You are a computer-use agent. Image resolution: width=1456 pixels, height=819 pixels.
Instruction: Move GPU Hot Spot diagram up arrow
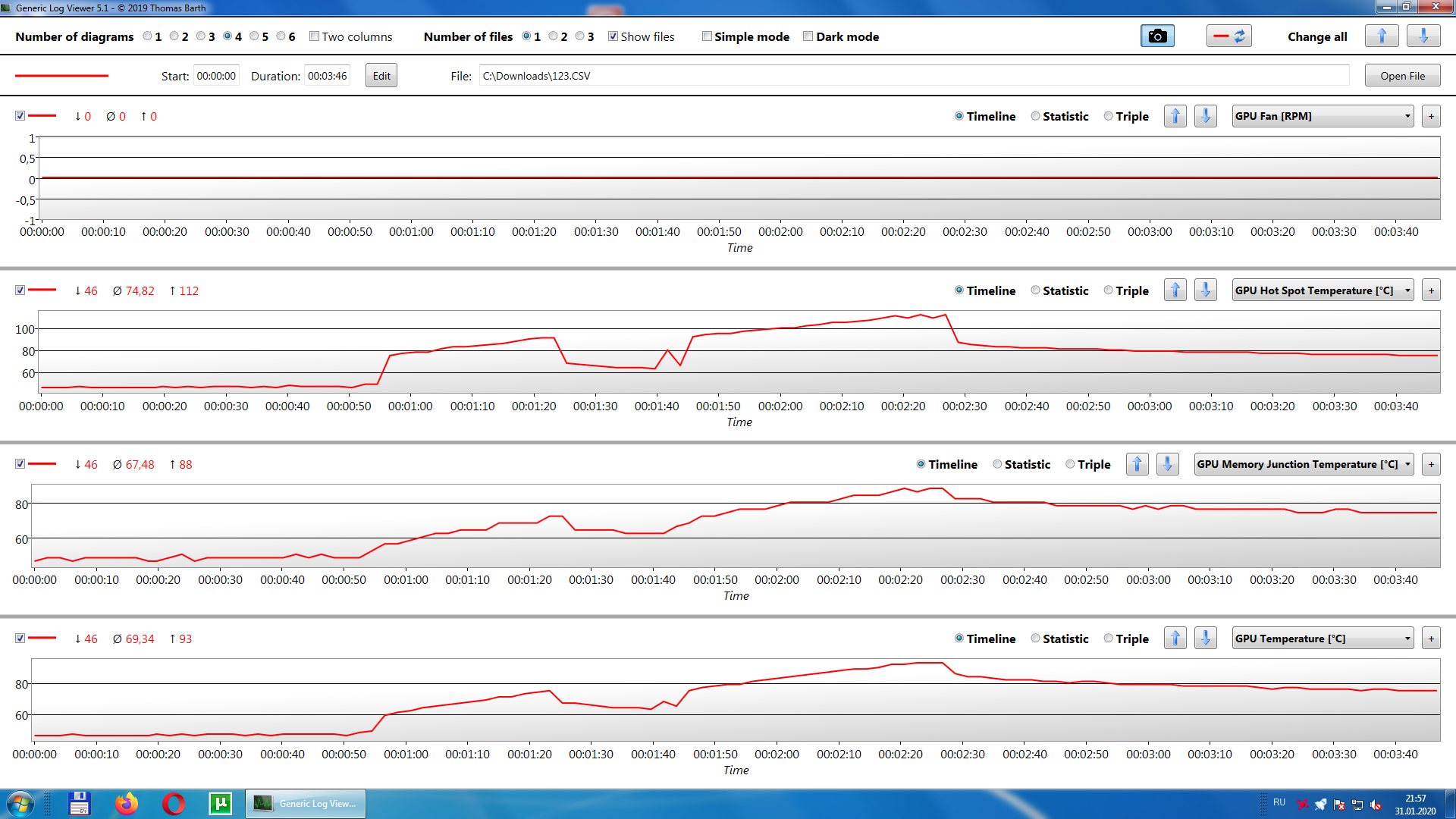pyautogui.click(x=1175, y=290)
